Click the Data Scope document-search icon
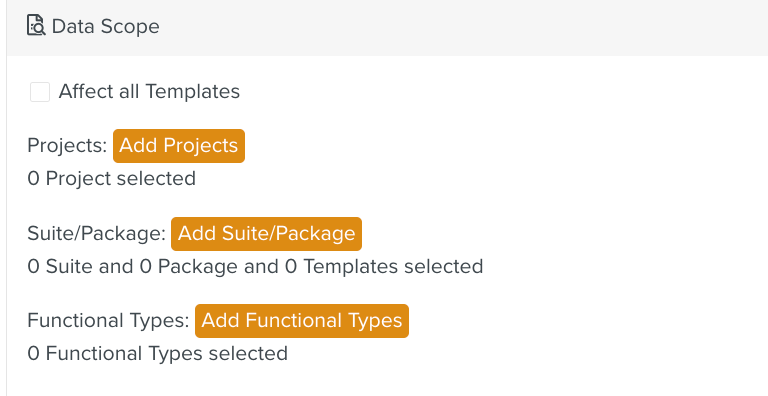Screen dimensions: 768x396 point(36,25)
